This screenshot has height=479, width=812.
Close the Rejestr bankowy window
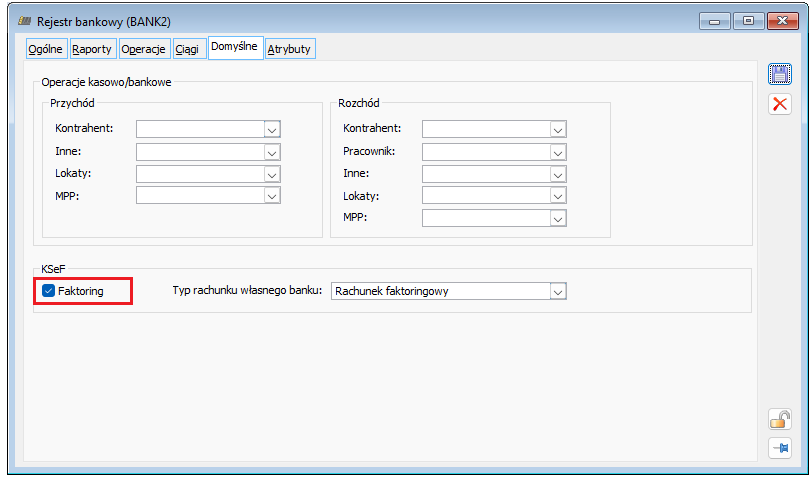tap(782, 21)
